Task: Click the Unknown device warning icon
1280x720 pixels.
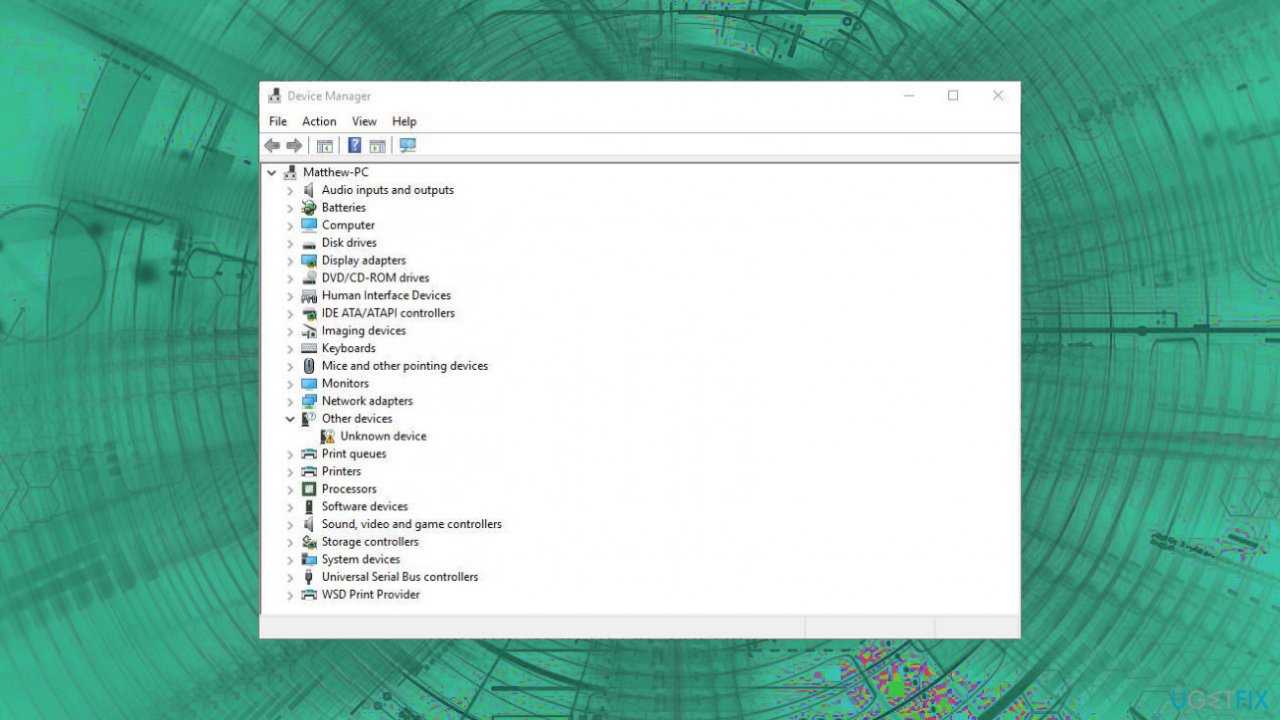Action: 327,436
